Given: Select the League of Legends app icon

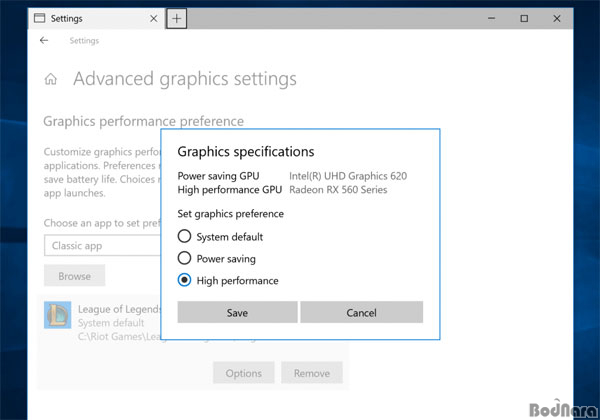Looking at the screenshot, I should (57, 315).
